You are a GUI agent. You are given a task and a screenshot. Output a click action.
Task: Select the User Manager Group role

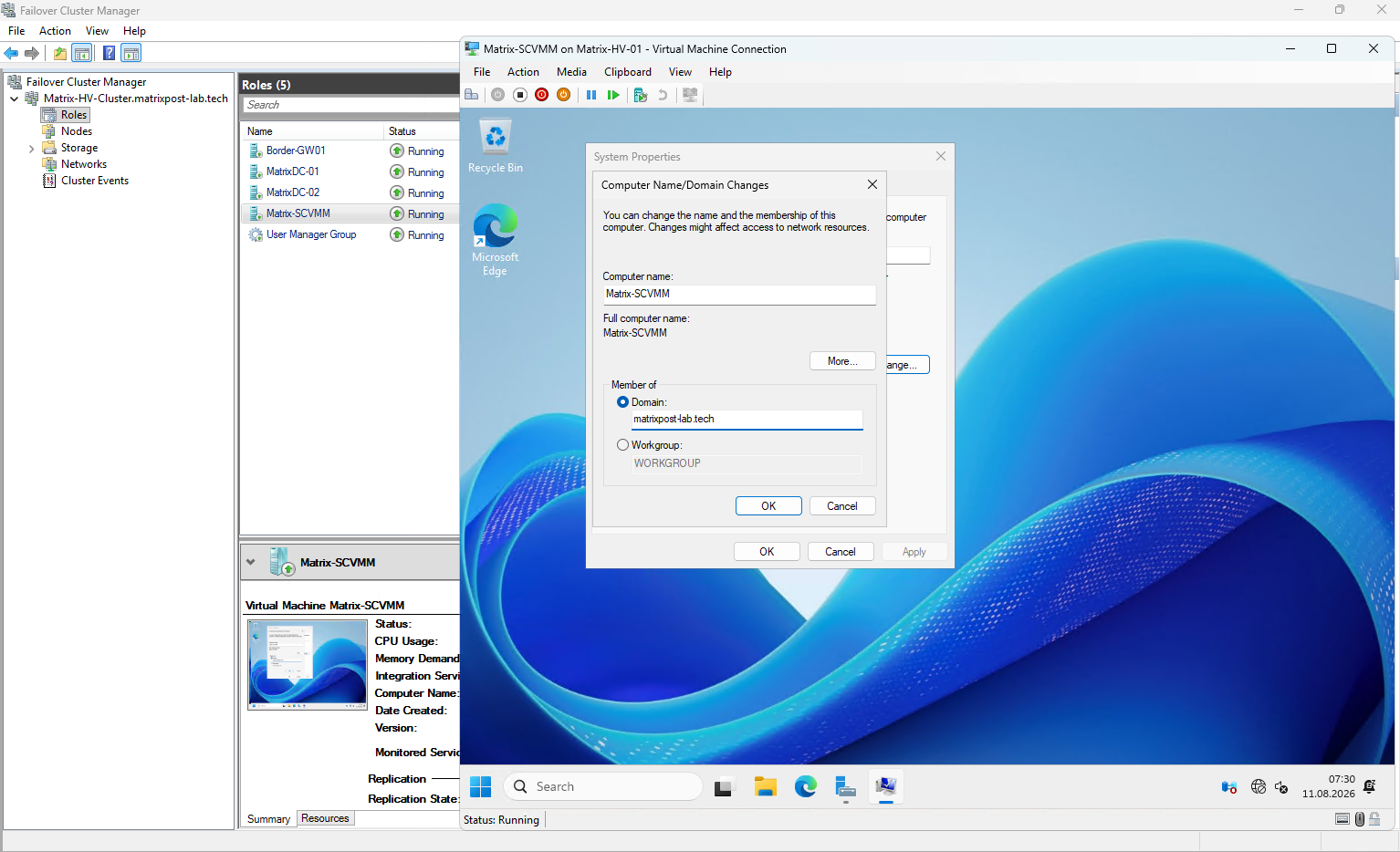point(351,234)
